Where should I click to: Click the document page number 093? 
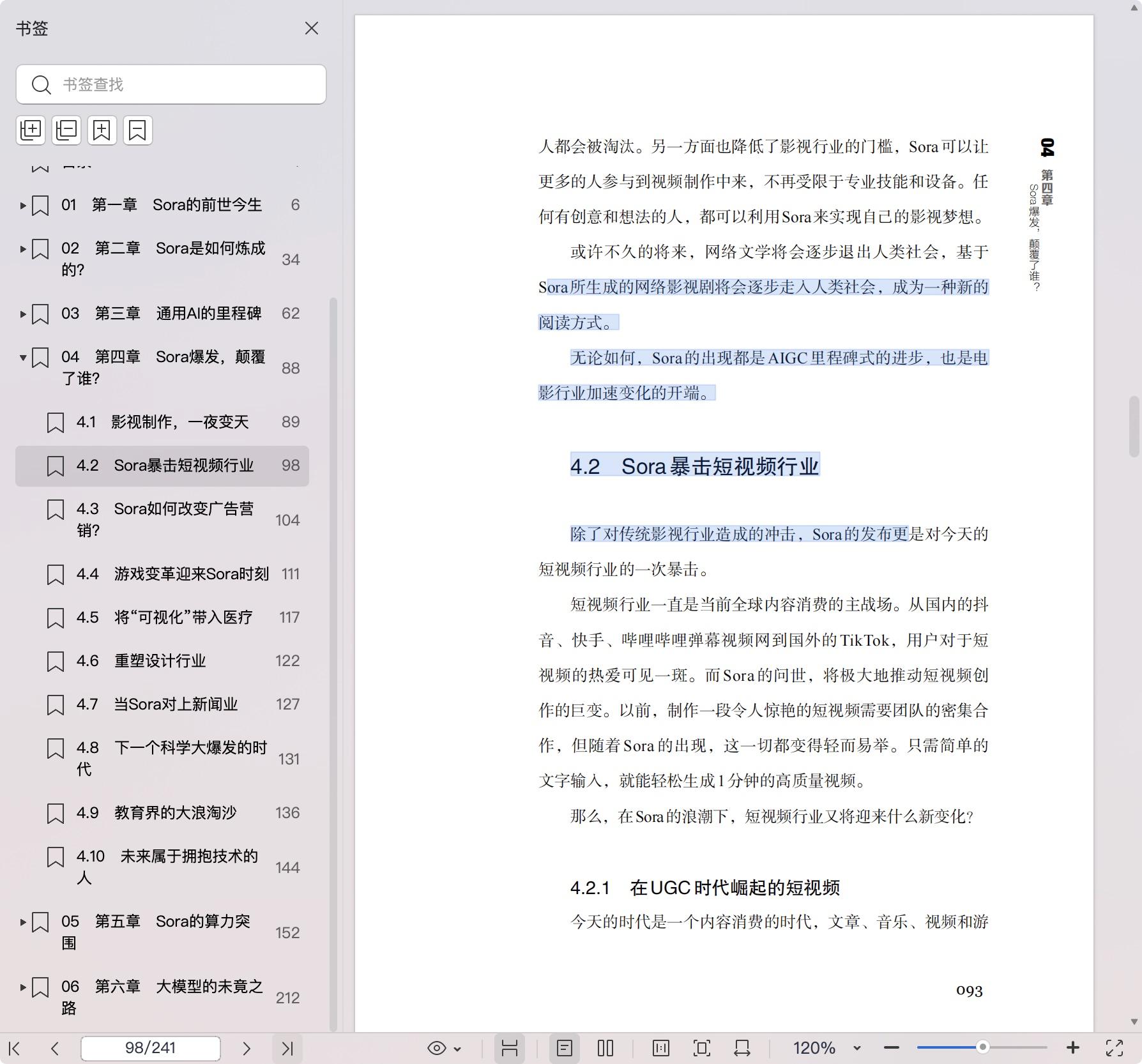pyautogui.click(x=970, y=991)
